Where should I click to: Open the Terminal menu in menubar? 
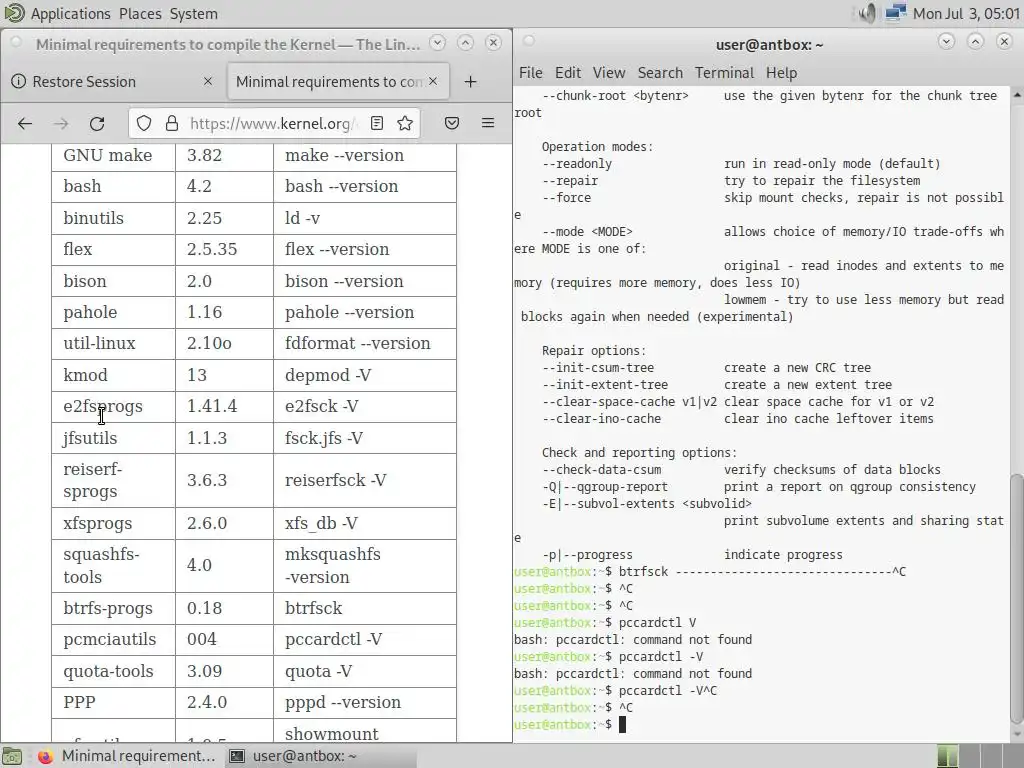724,73
